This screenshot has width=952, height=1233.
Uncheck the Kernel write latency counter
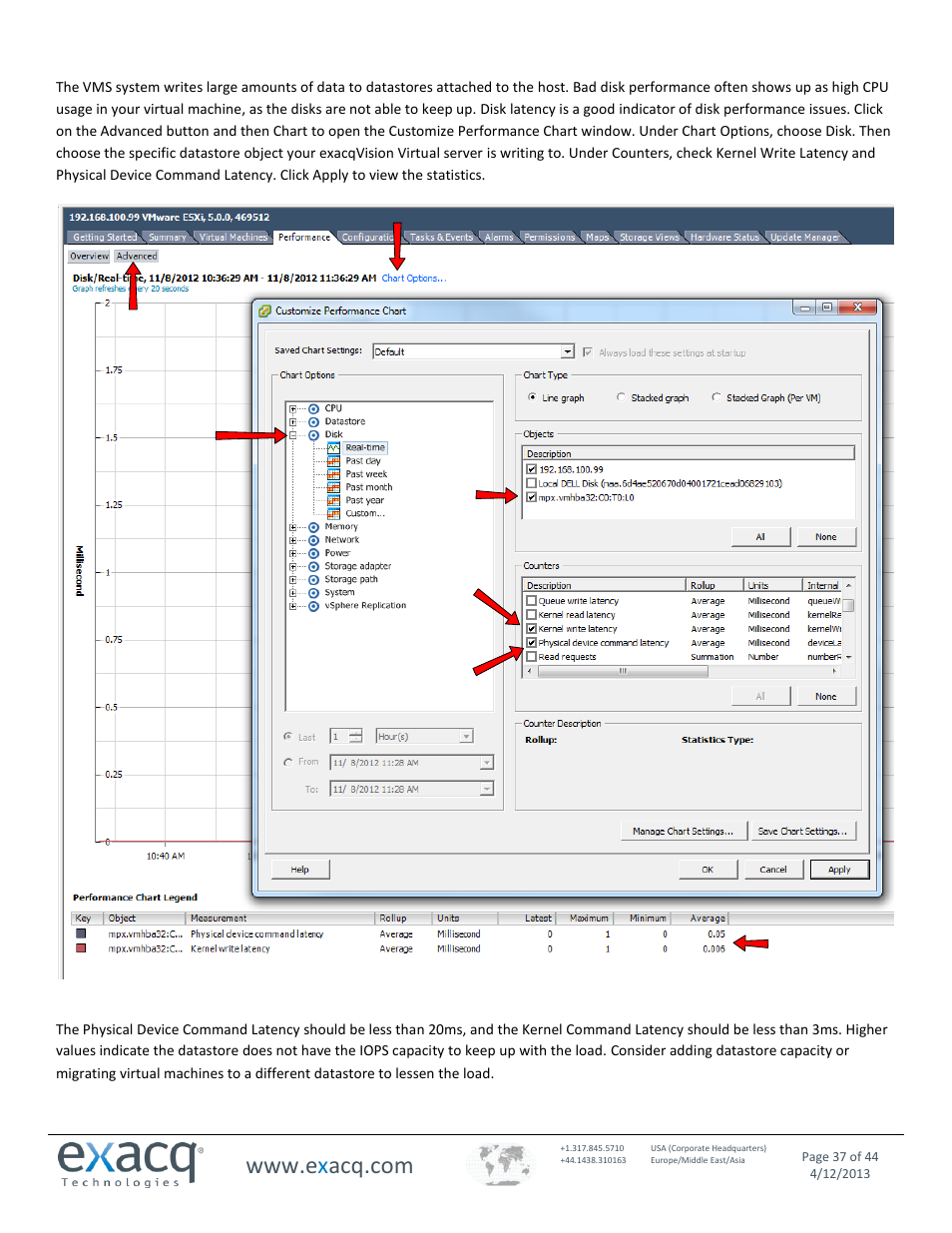tap(532, 629)
